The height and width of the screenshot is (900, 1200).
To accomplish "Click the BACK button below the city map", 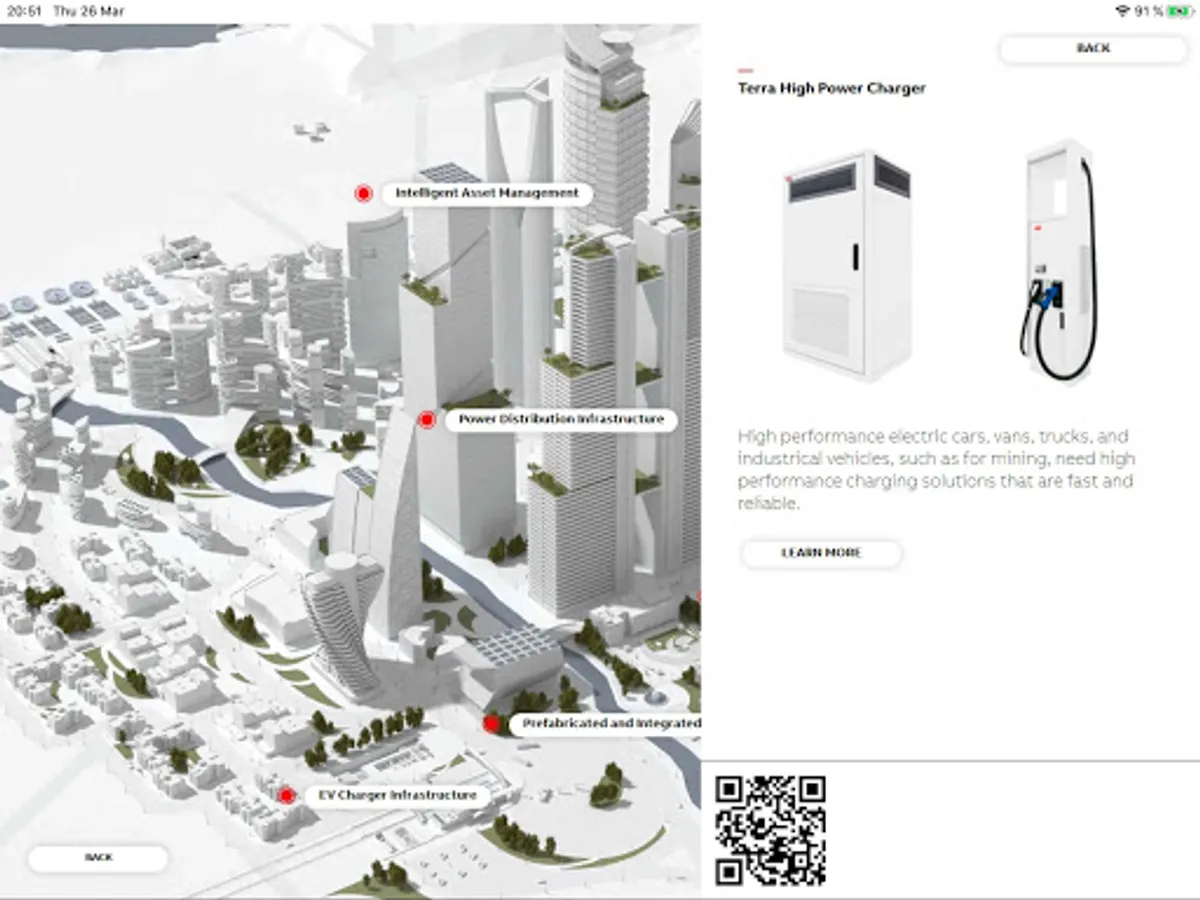I will click(98, 858).
